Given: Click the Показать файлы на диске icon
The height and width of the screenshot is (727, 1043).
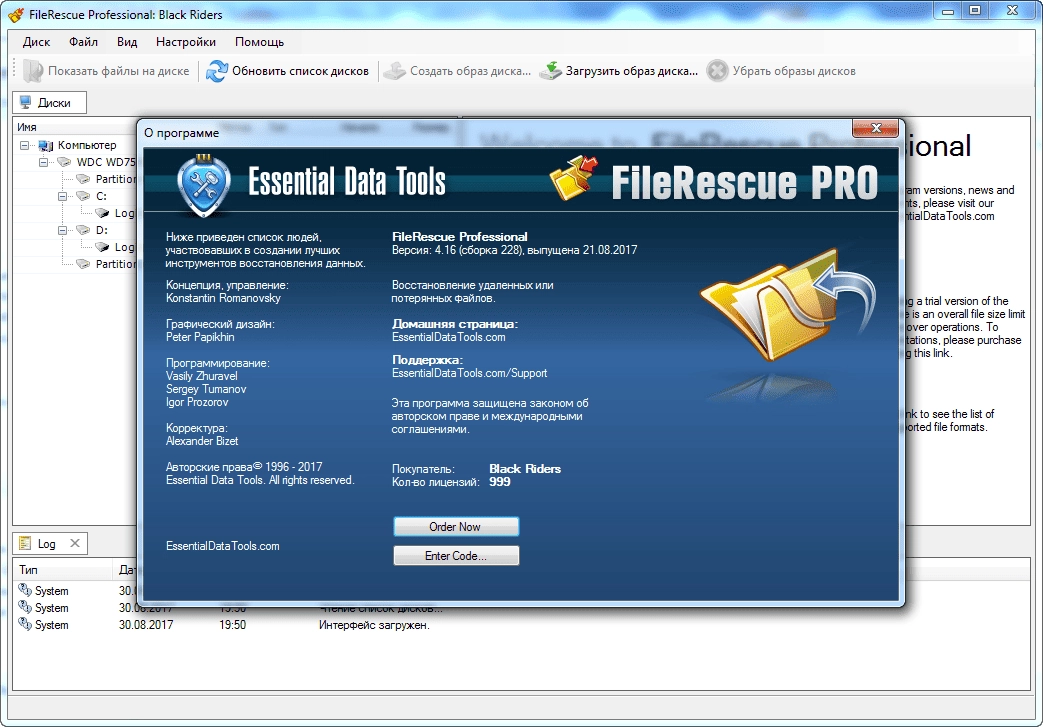Looking at the screenshot, I should pyautogui.click(x=33, y=71).
